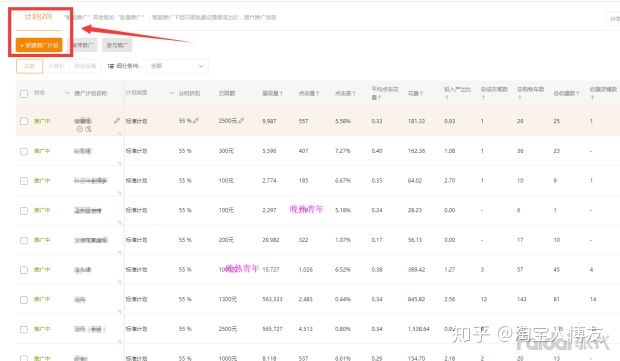The height and width of the screenshot is (361, 620).
Task: Click the 暂停推广 gray button
Action: 83,45
